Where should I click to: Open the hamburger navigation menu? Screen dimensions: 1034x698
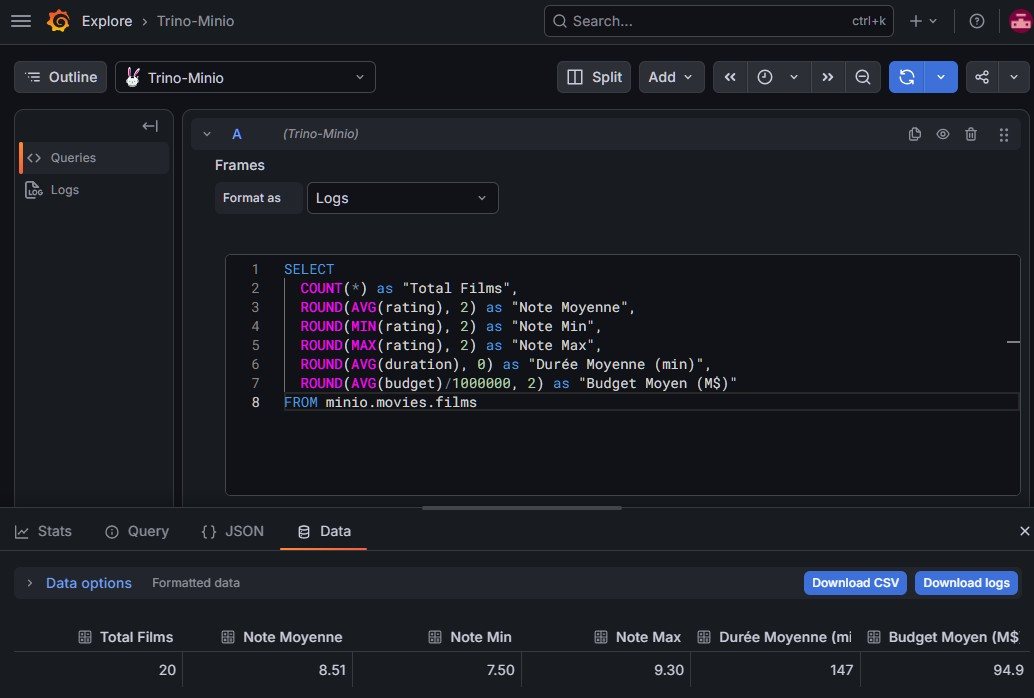[x=21, y=21]
